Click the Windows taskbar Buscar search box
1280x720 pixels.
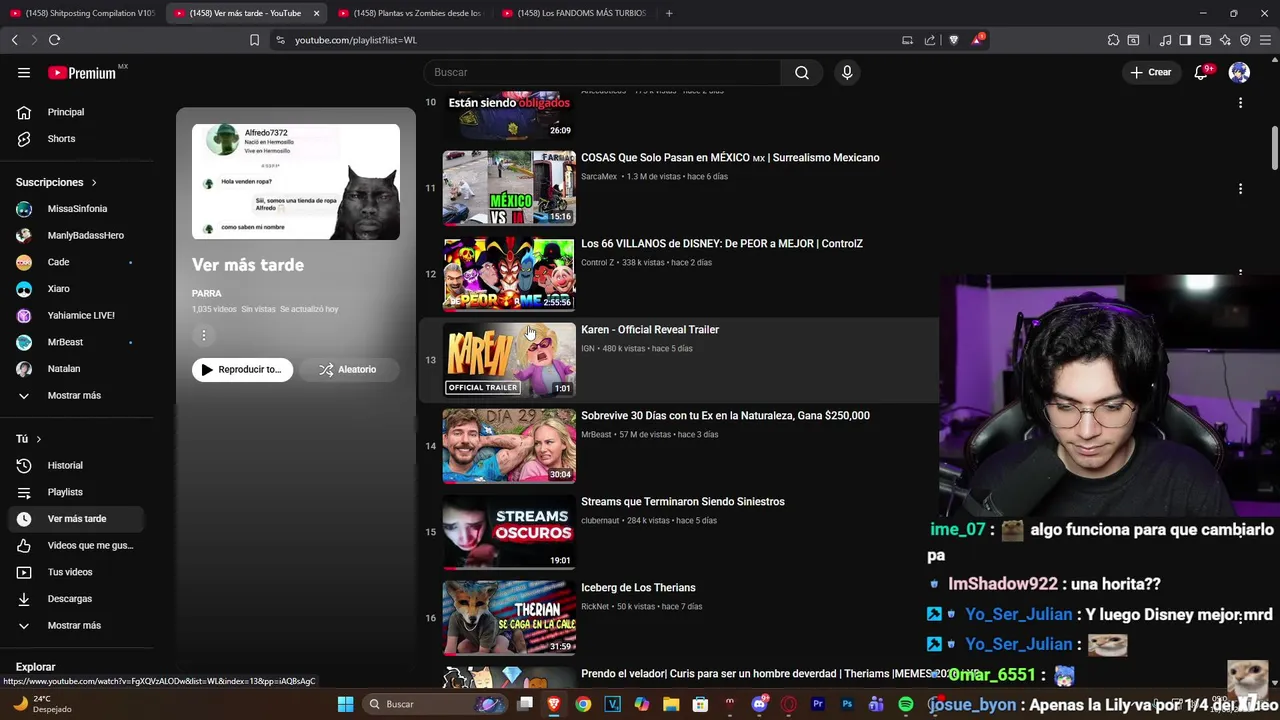[434, 704]
